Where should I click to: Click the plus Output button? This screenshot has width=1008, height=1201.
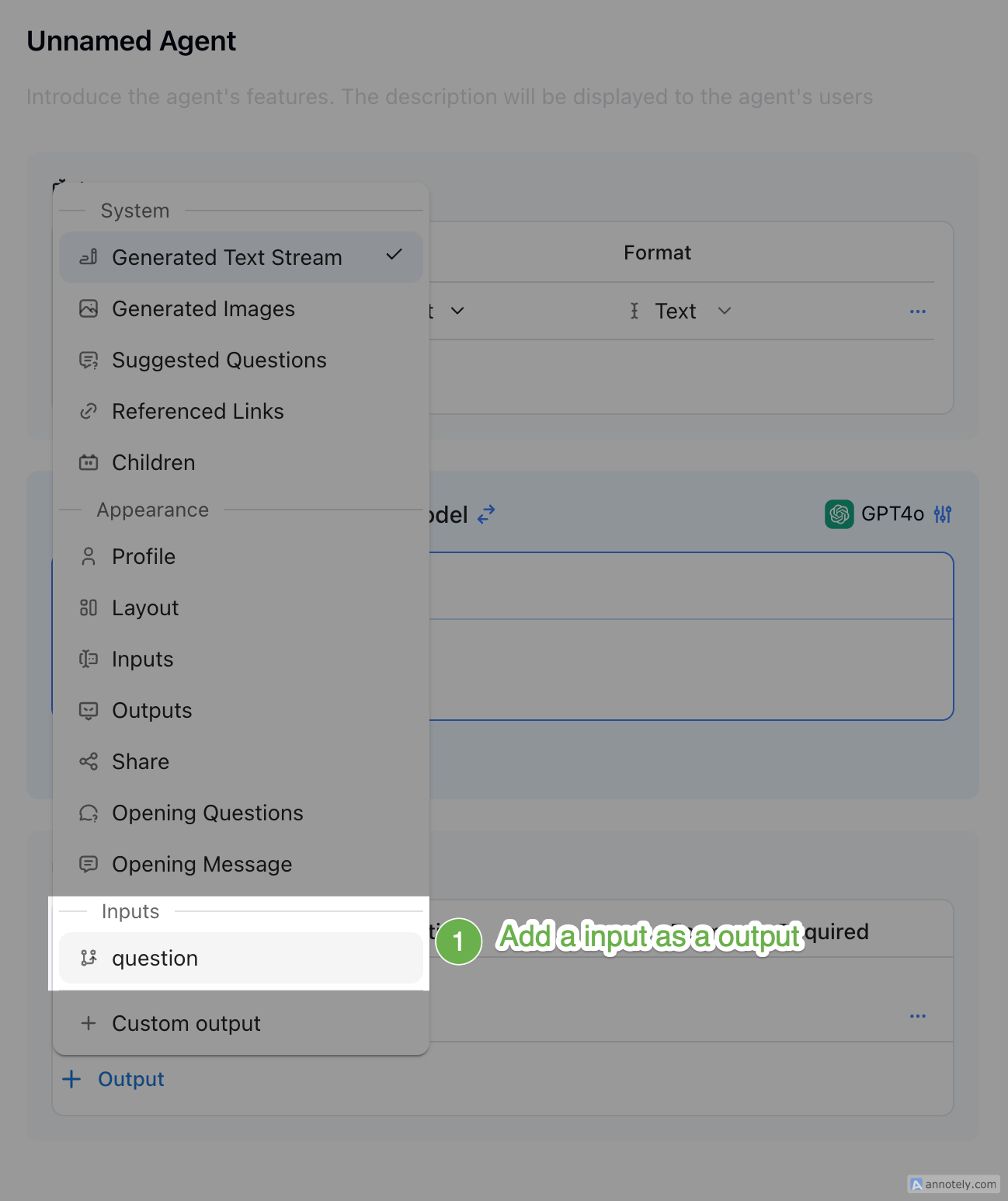[x=114, y=1080]
